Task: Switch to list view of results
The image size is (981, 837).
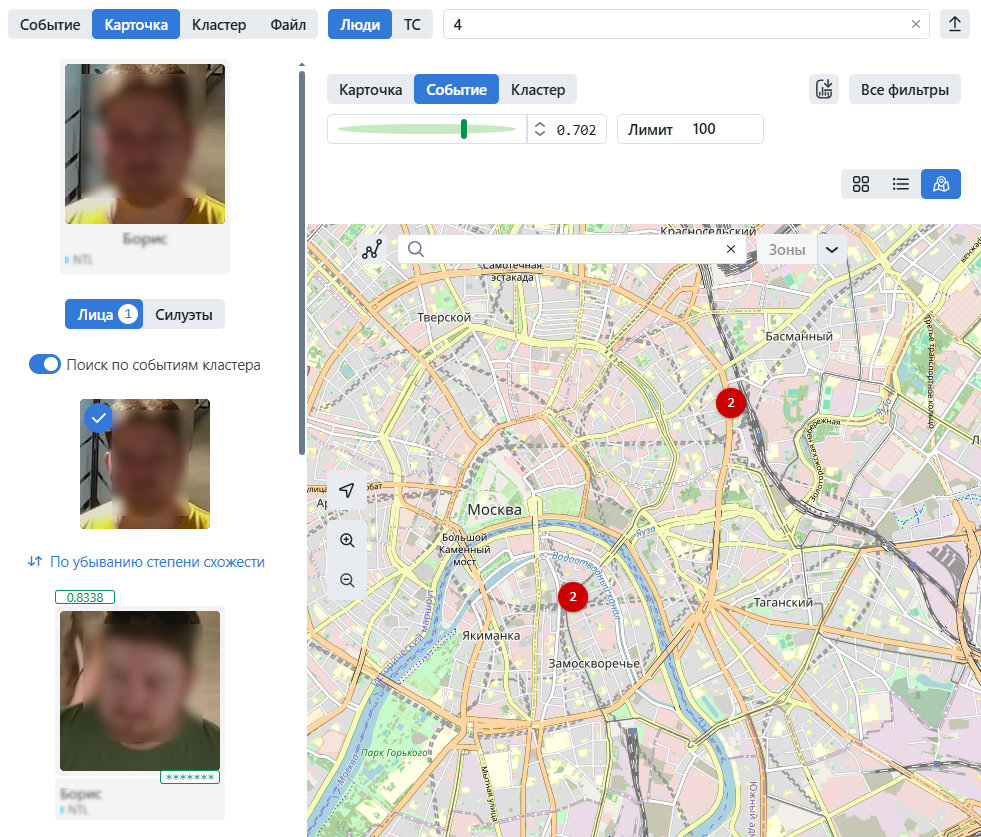Action: tap(900, 184)
